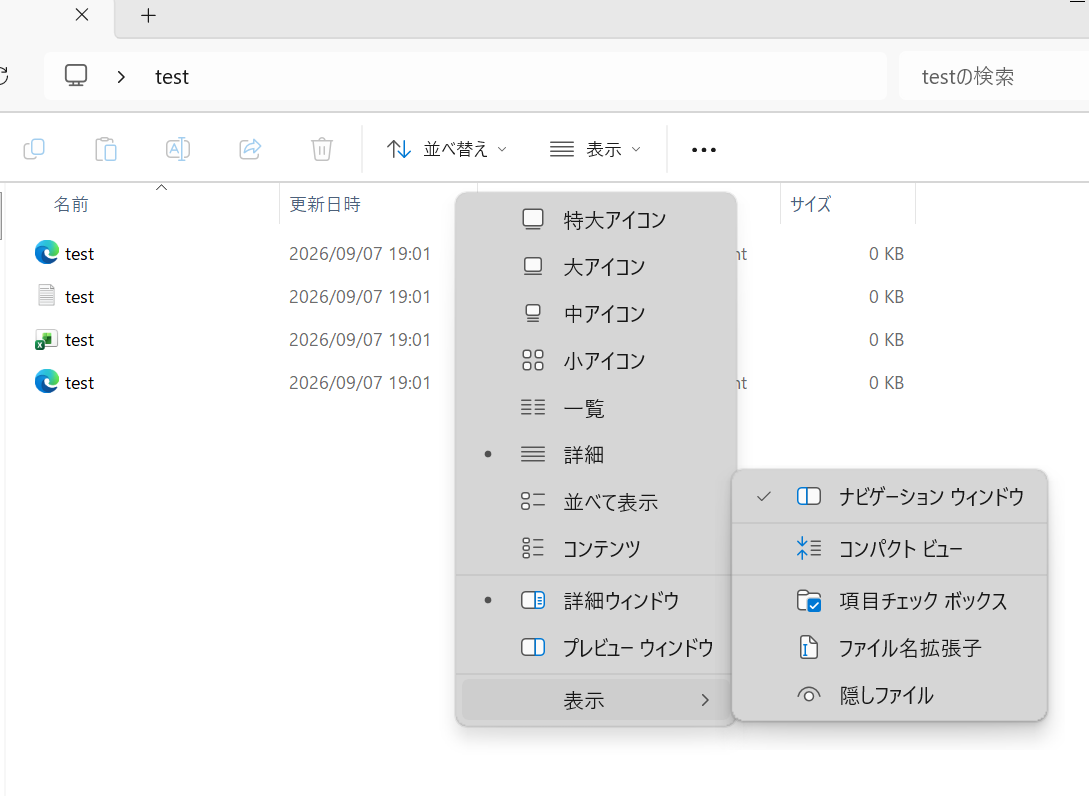Screen dimensions: 1089x796
Task: Close the current Explorer tab
Action: (82, 15)
